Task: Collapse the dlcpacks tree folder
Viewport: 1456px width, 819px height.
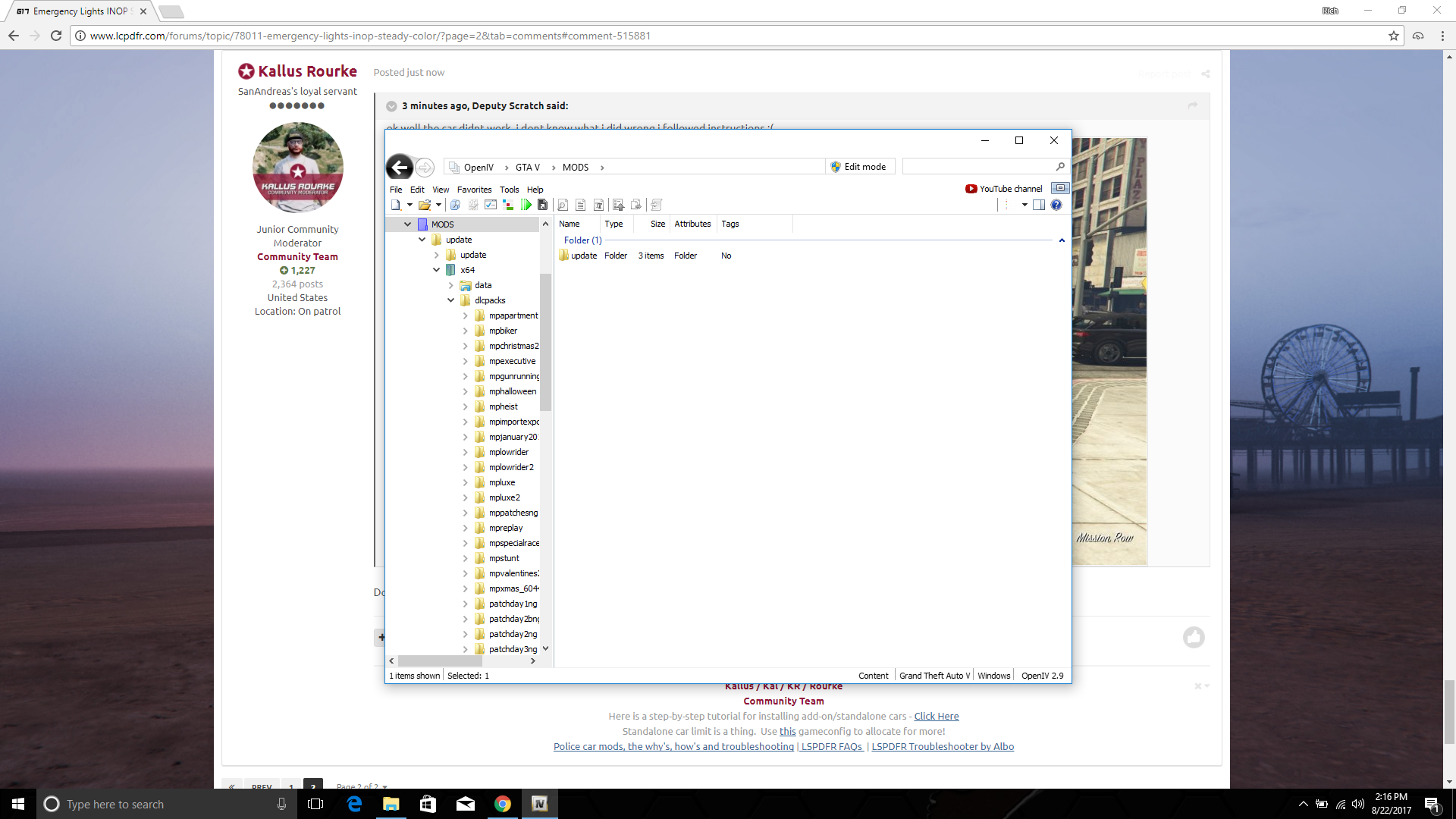Action: pyautogui.click(x=450, y=300)
